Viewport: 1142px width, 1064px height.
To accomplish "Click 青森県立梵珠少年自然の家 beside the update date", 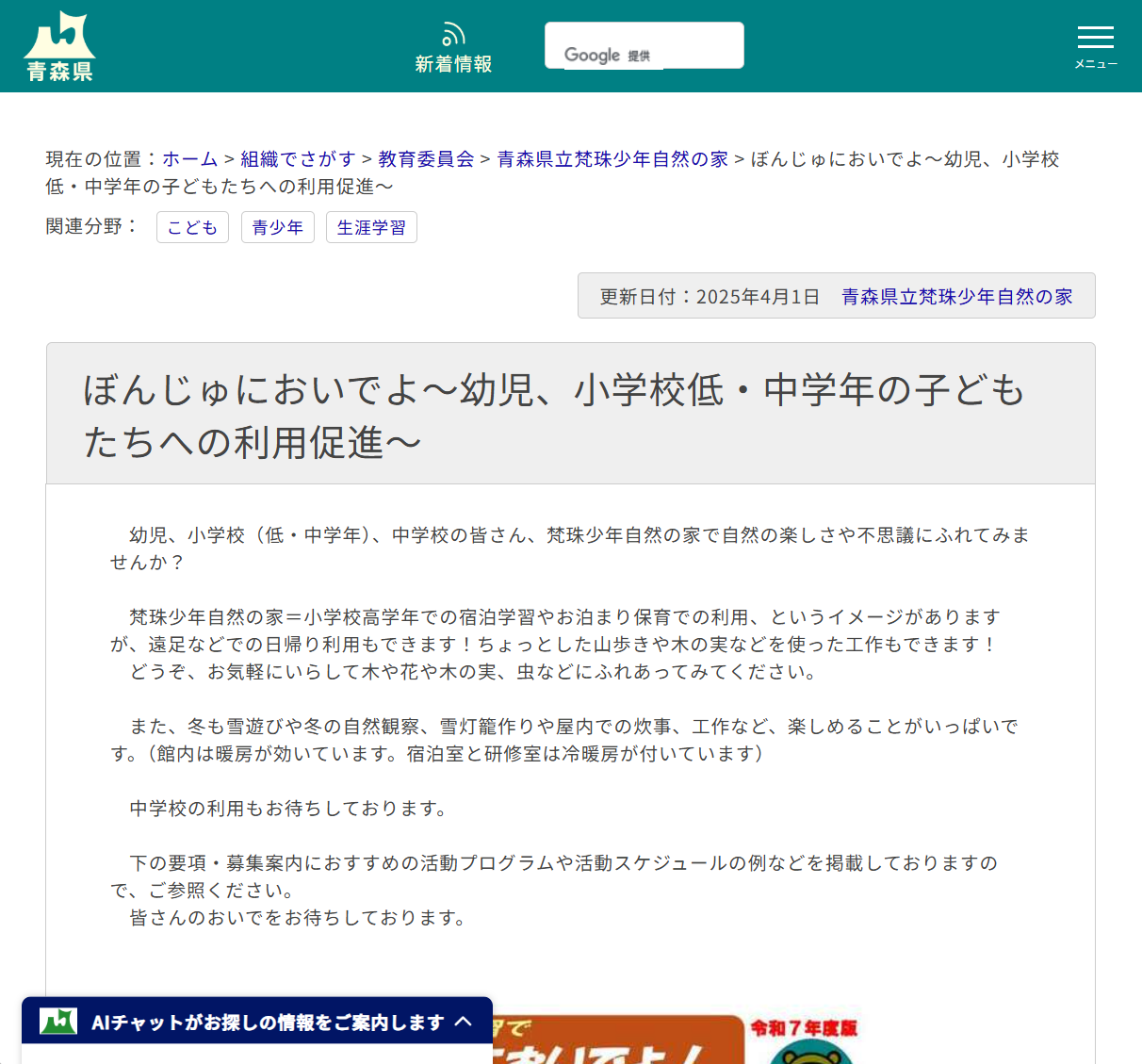I will point(957,295).
